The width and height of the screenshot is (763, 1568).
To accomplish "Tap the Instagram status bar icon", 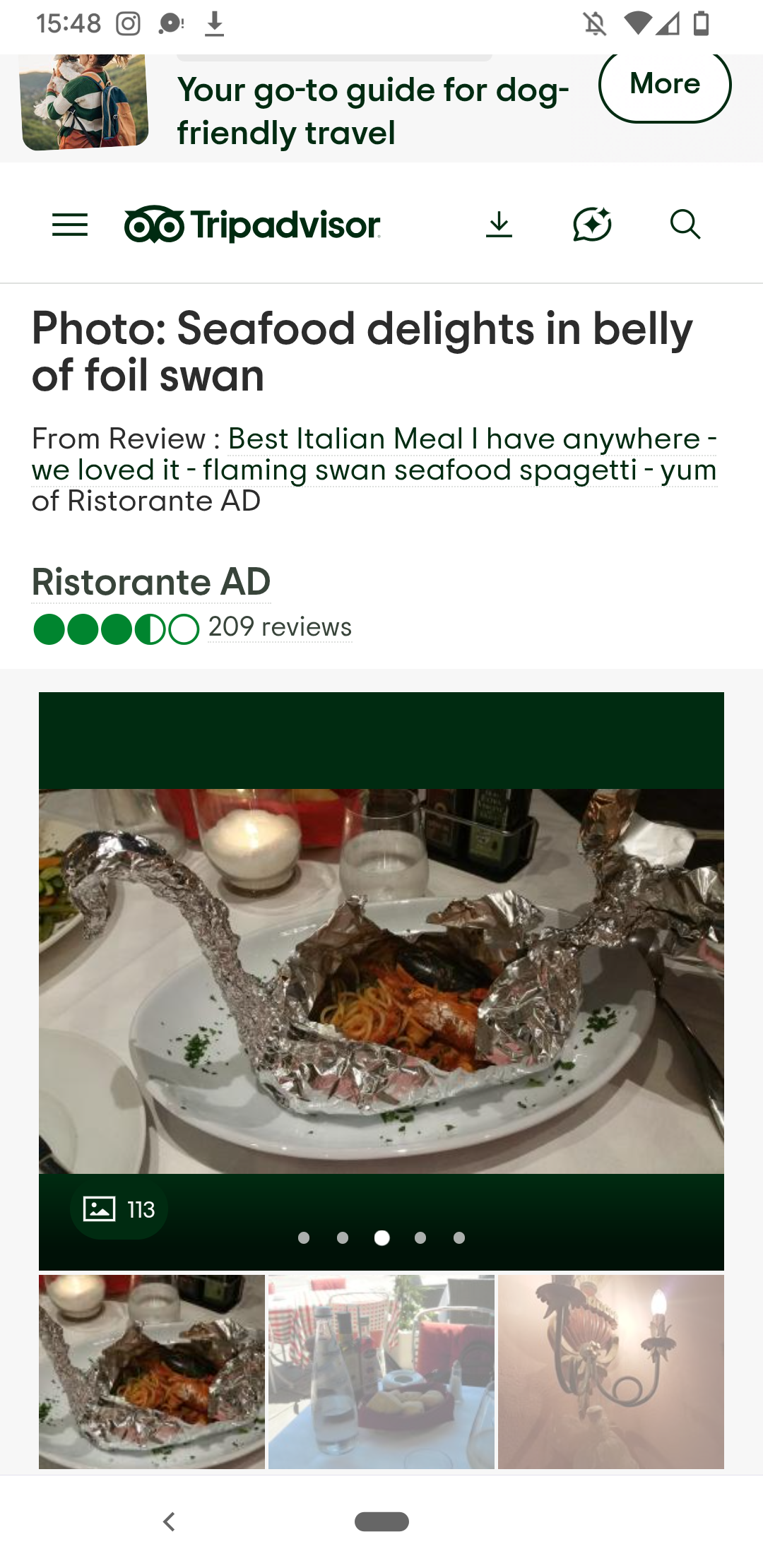I will [x=128, y=24].
